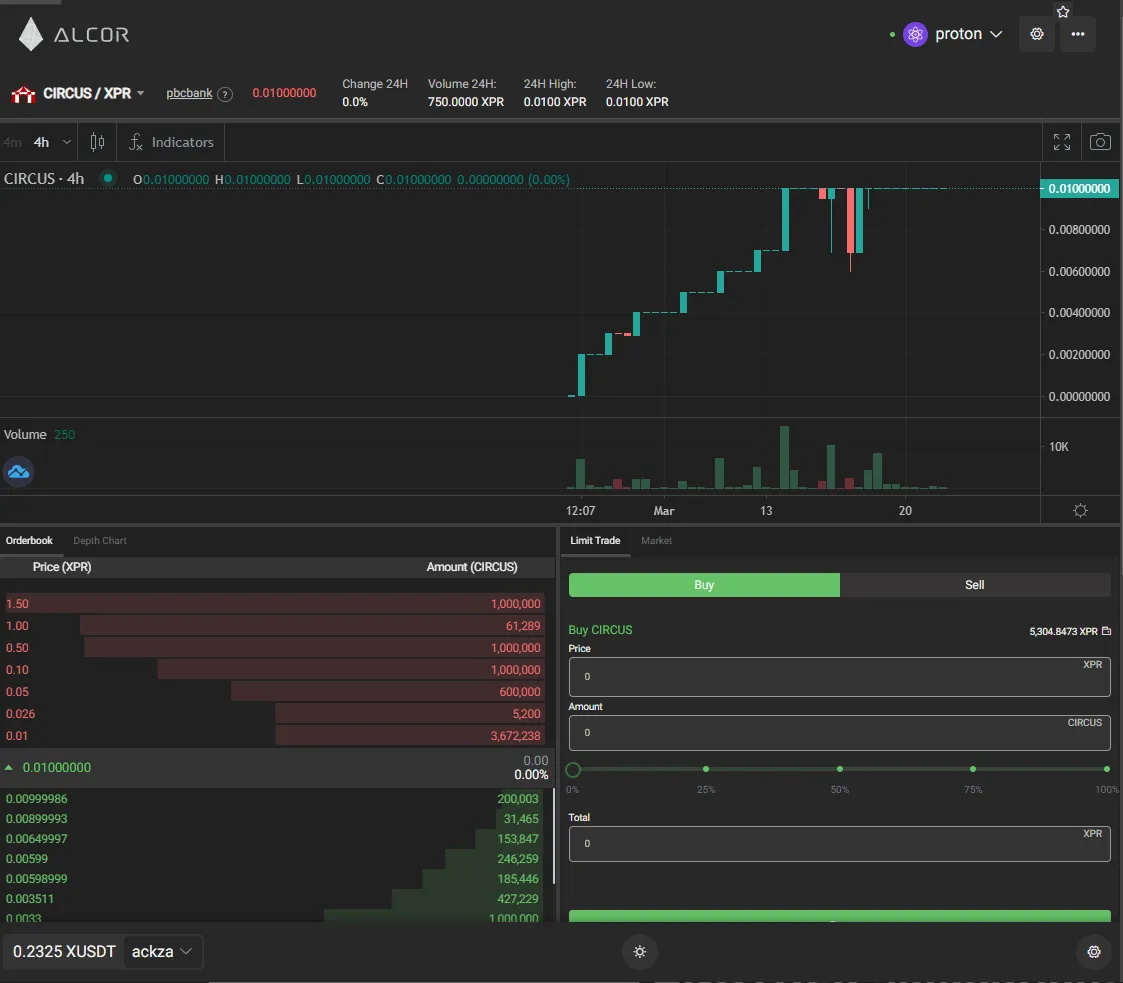Expand the CIRCUS / XPR pair selector
1123x983 pixels.
coord(140,93)
